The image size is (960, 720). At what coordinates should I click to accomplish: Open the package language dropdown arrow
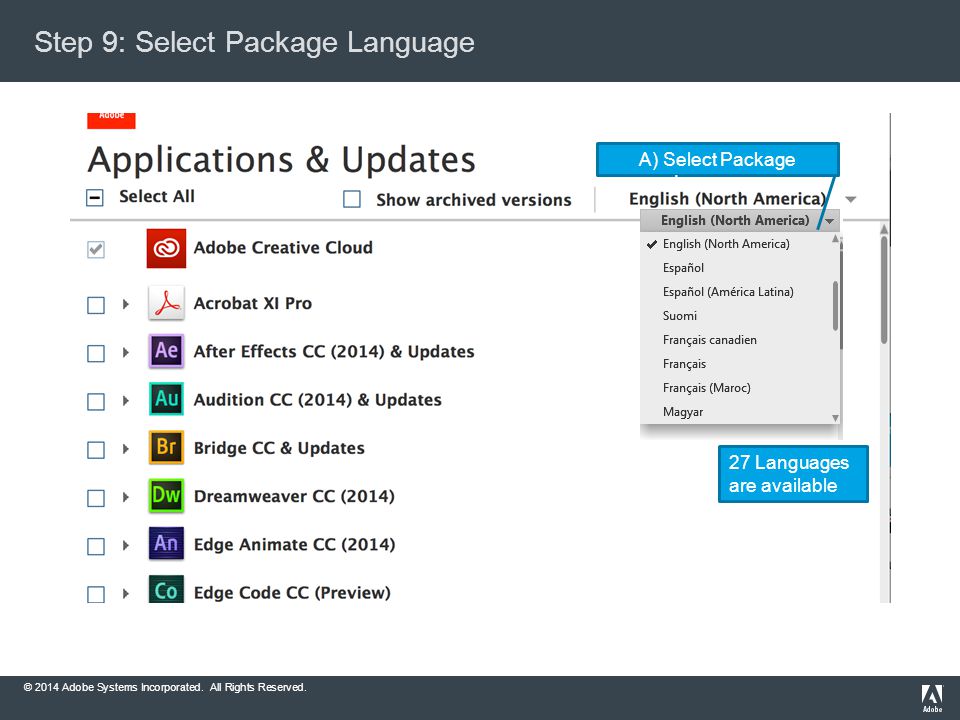850,200
